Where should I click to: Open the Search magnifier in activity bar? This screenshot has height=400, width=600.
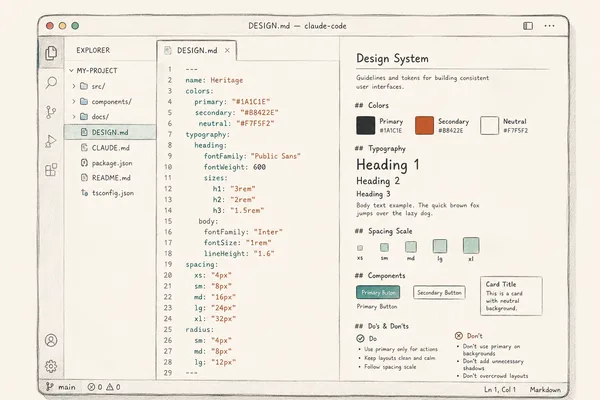(x=51, y=82)
